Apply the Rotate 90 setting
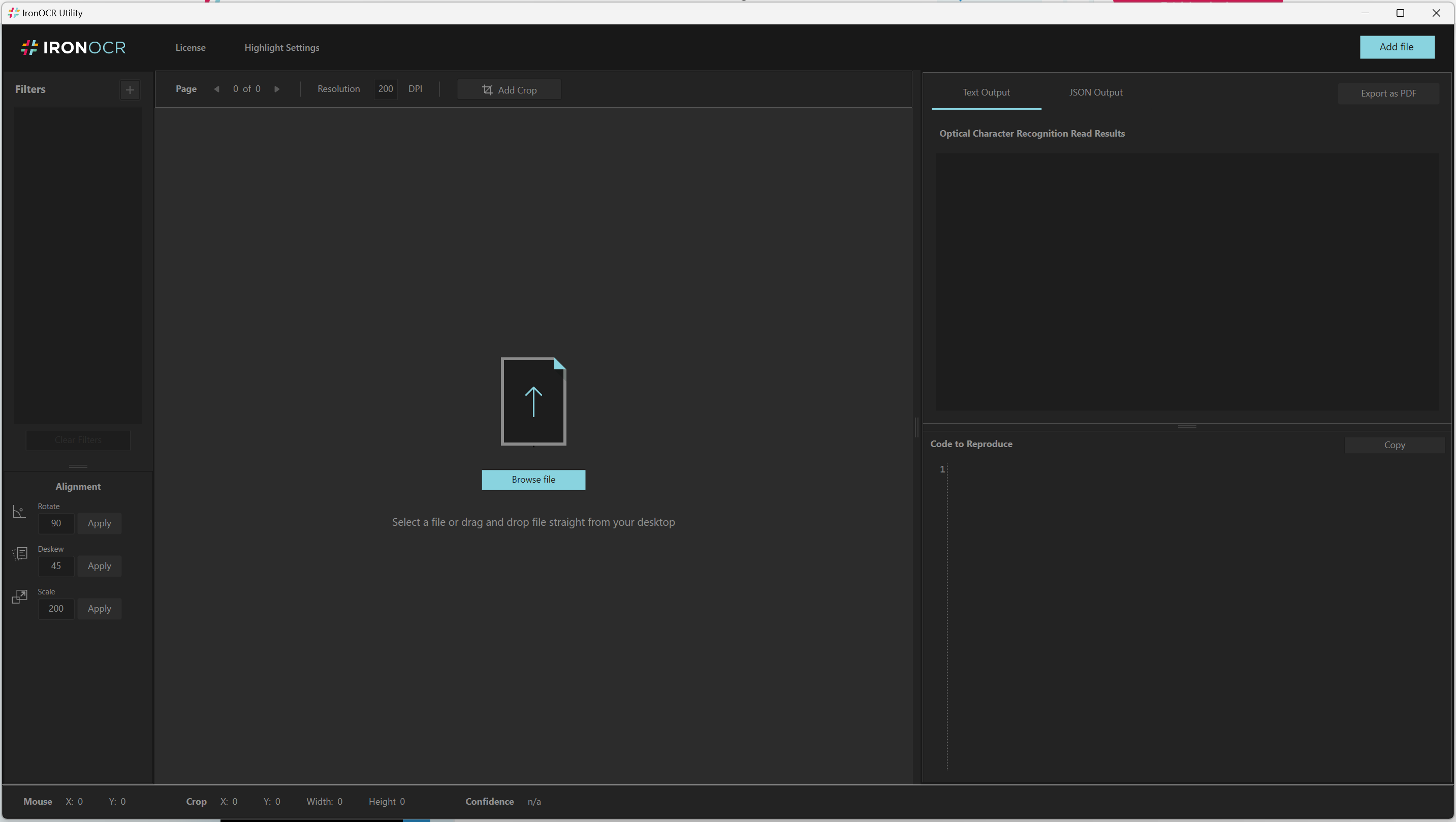This screenshot has width=1456, height=822. pos(99,523)
